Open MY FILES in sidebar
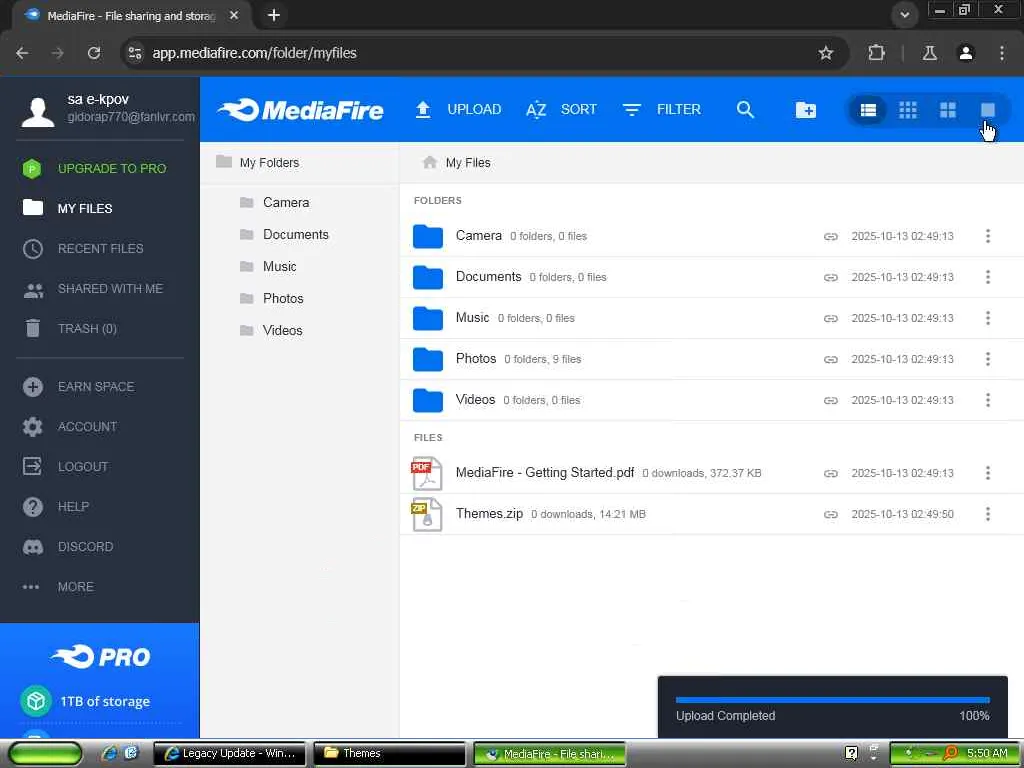The image size is (1024, 768). click(x=68, y=208)
